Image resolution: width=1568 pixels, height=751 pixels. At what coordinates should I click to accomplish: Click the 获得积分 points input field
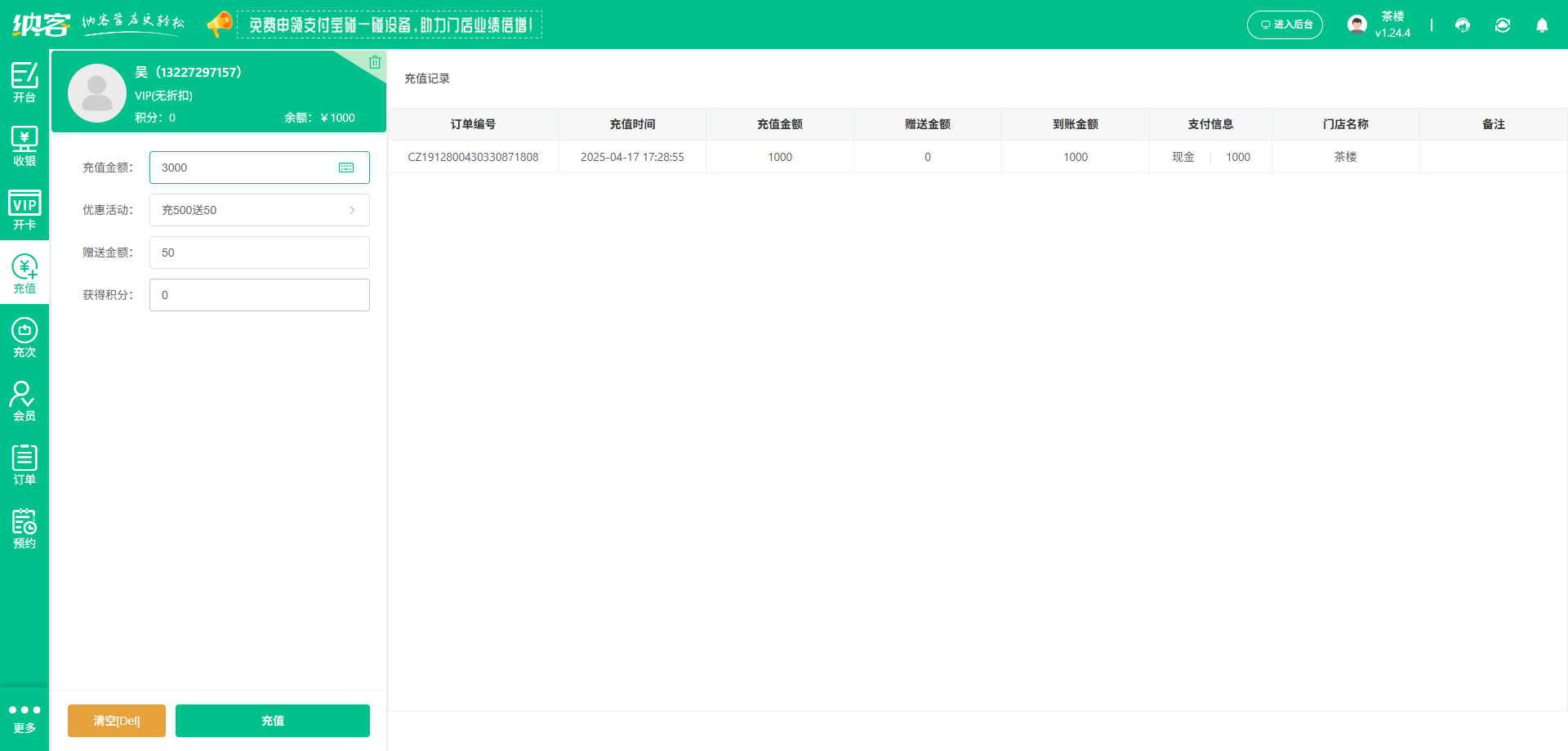[x=259, y=295]
